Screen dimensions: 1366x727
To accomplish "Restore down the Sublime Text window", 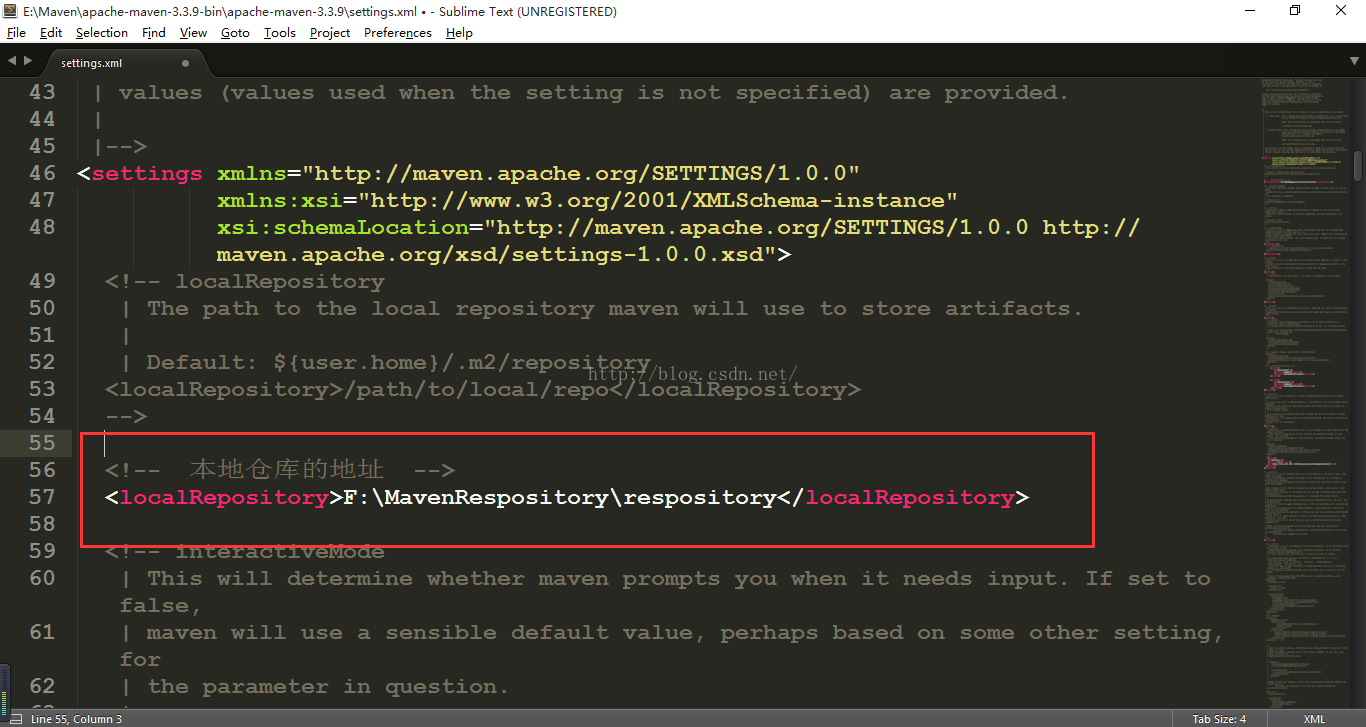I will [x=1295, y=11].
